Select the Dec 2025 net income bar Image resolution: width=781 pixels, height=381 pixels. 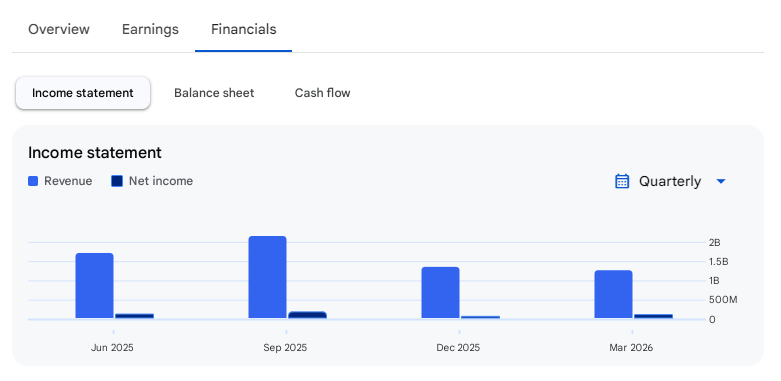(480, 317)
